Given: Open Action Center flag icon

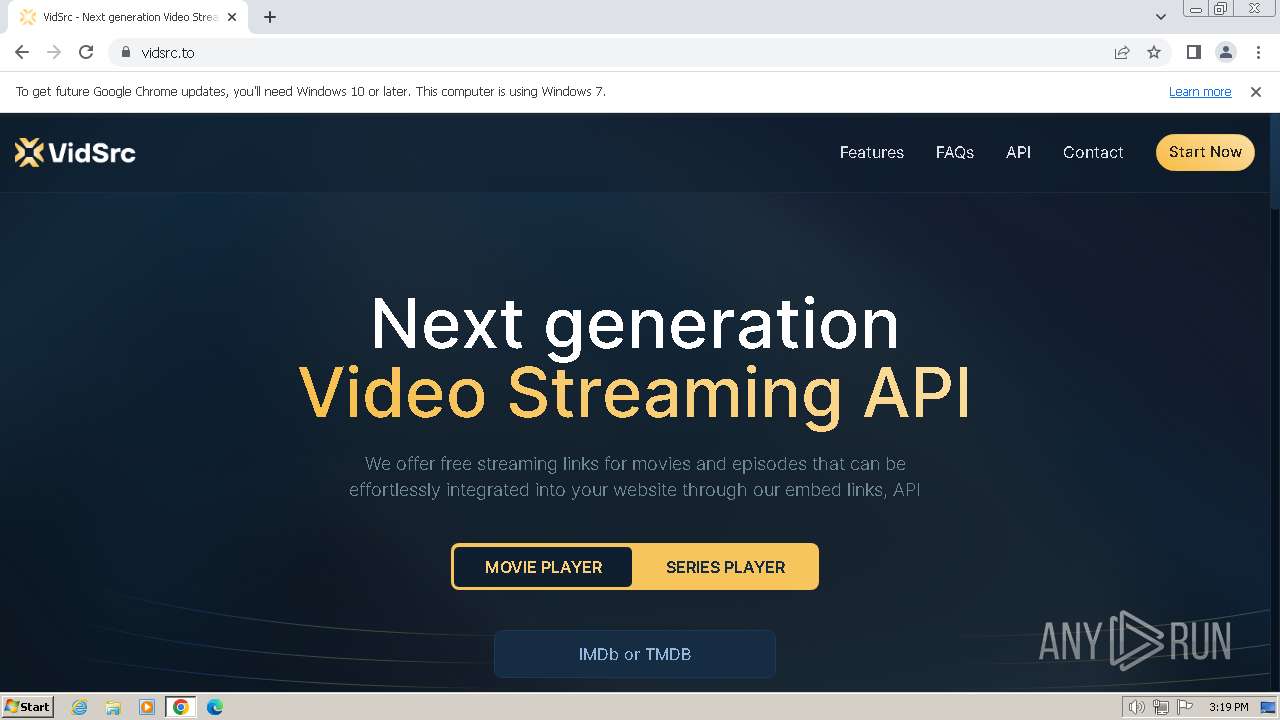Looking at the screenshot, I should pos(1185,707).
